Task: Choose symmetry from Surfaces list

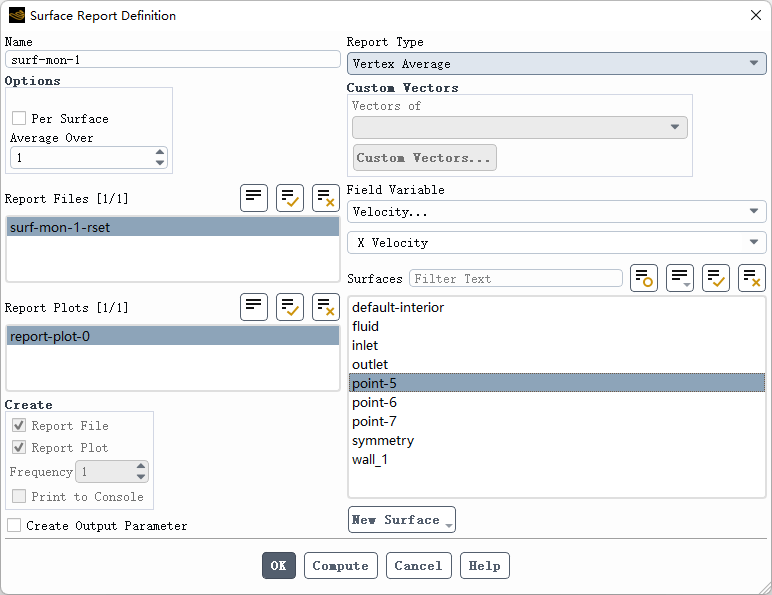Action: click(x=556, y=440)
